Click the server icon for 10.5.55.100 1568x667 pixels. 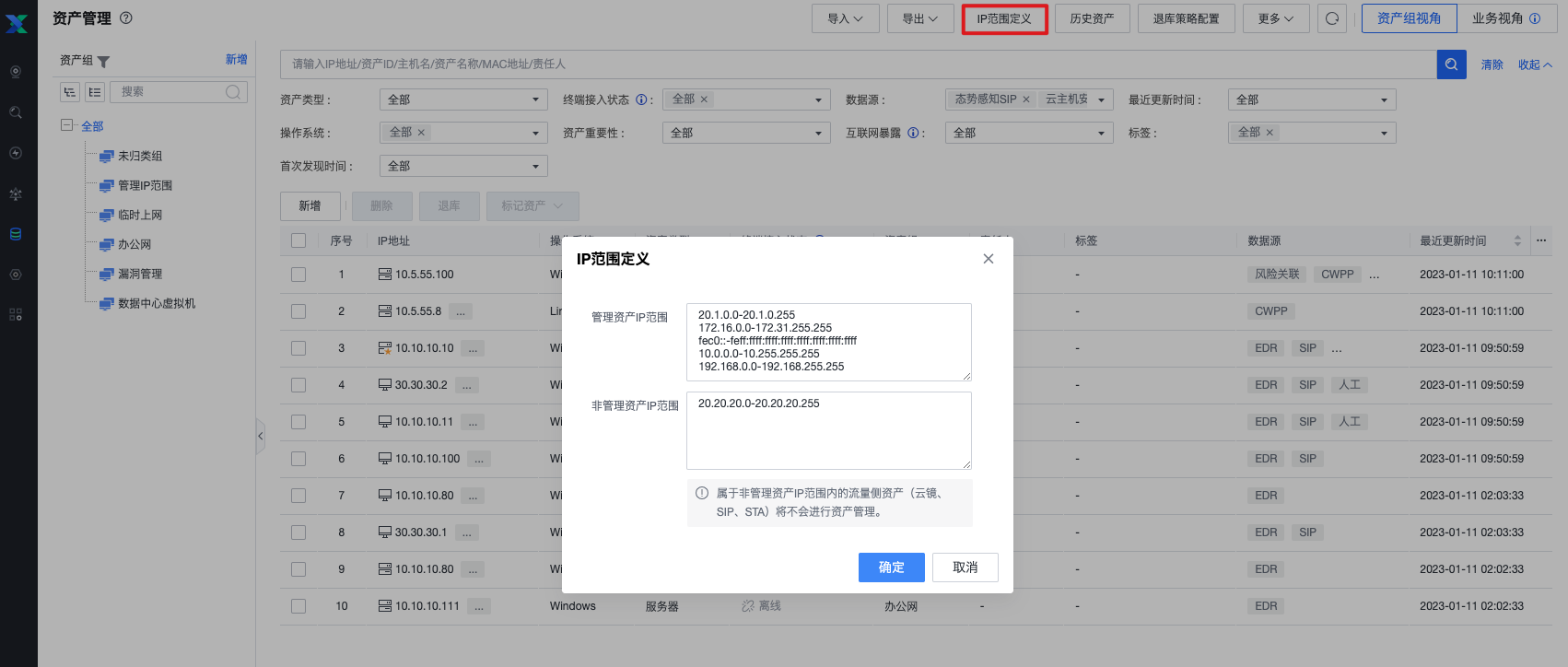click(385, 275)
